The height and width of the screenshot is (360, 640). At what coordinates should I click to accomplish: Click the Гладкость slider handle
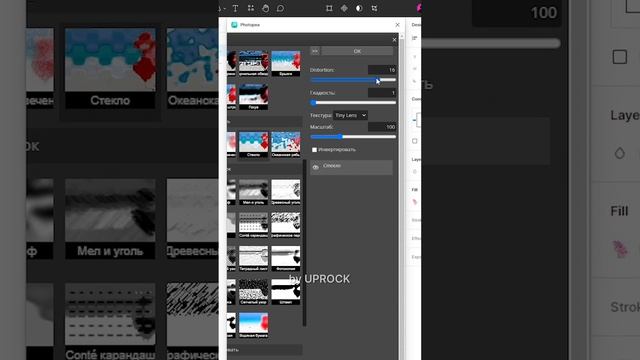click(313, 103)
